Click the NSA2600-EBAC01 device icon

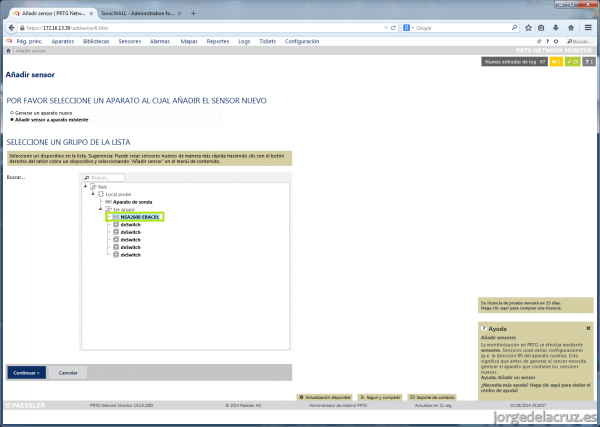(116, 217)
